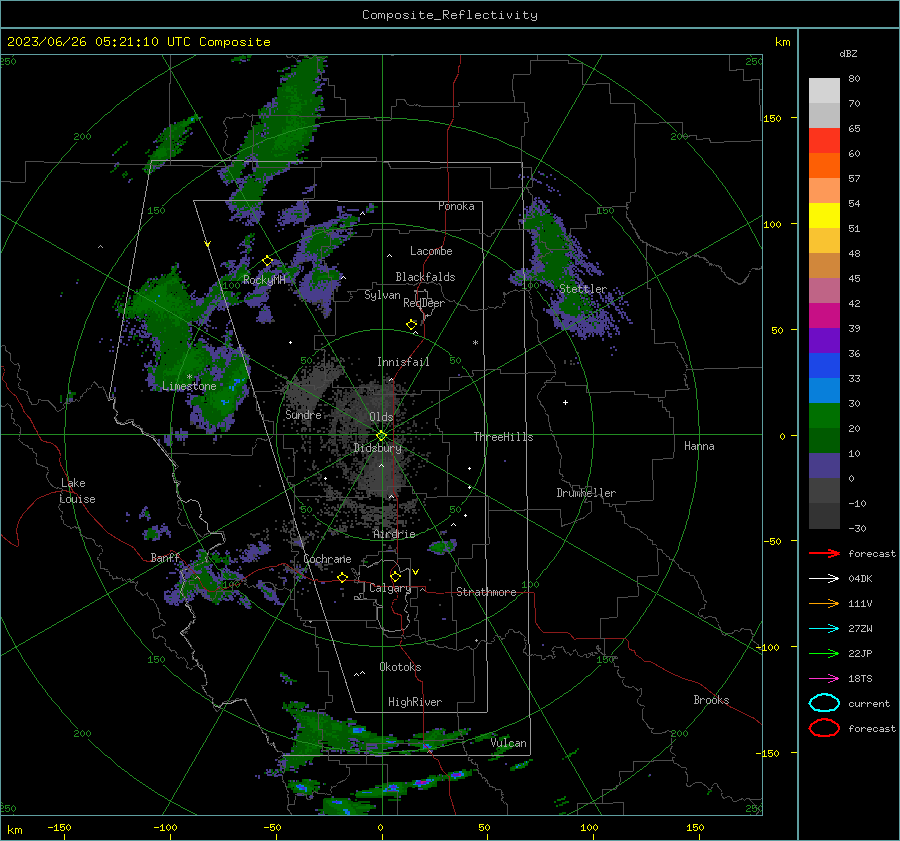The image size is (900, 841).
Task: Click the Airdrie city label
Action: [x=394, y=534]
